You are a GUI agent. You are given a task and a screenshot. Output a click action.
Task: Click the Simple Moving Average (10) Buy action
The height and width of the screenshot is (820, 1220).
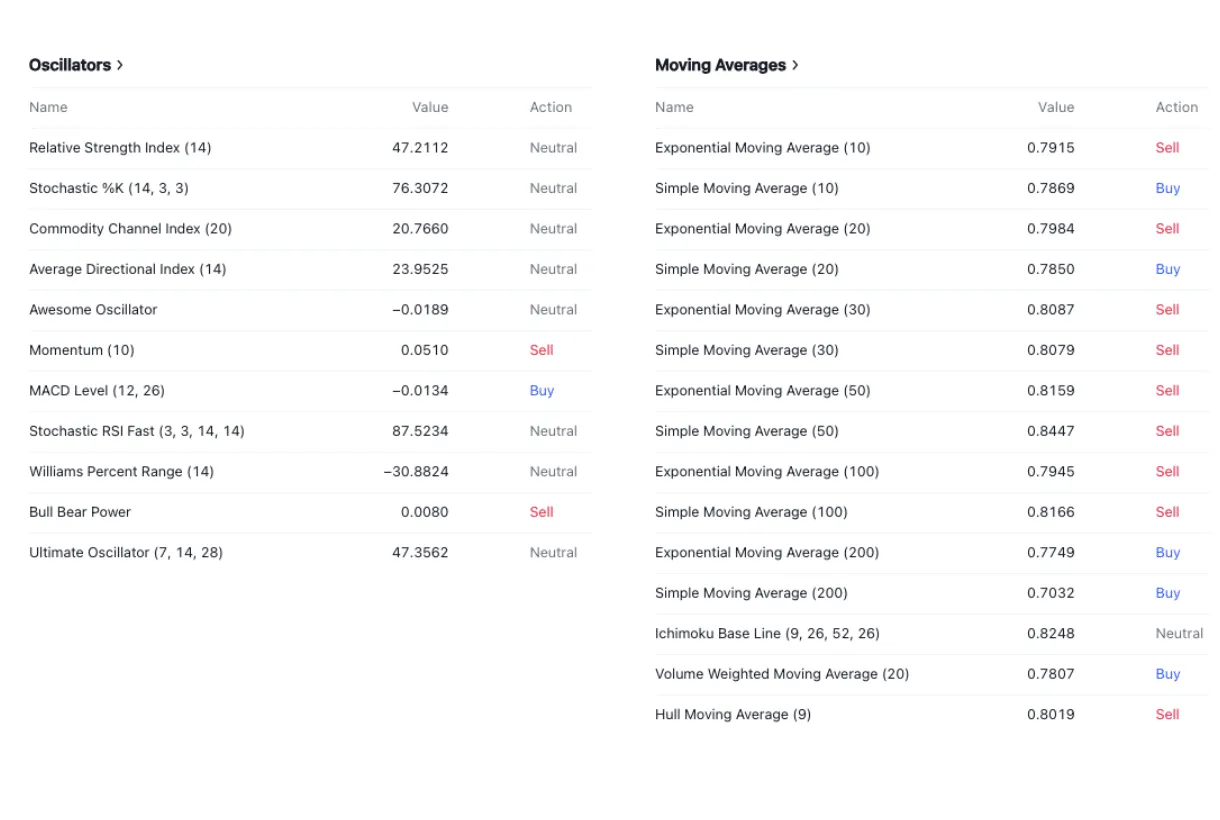tap(1167, 188)
